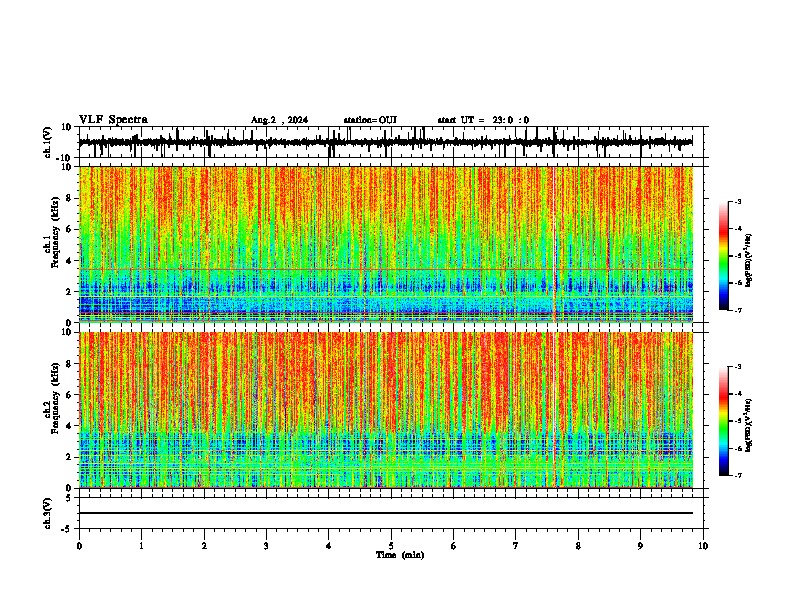Click the "1" tick on the time axis

[142, 546]
